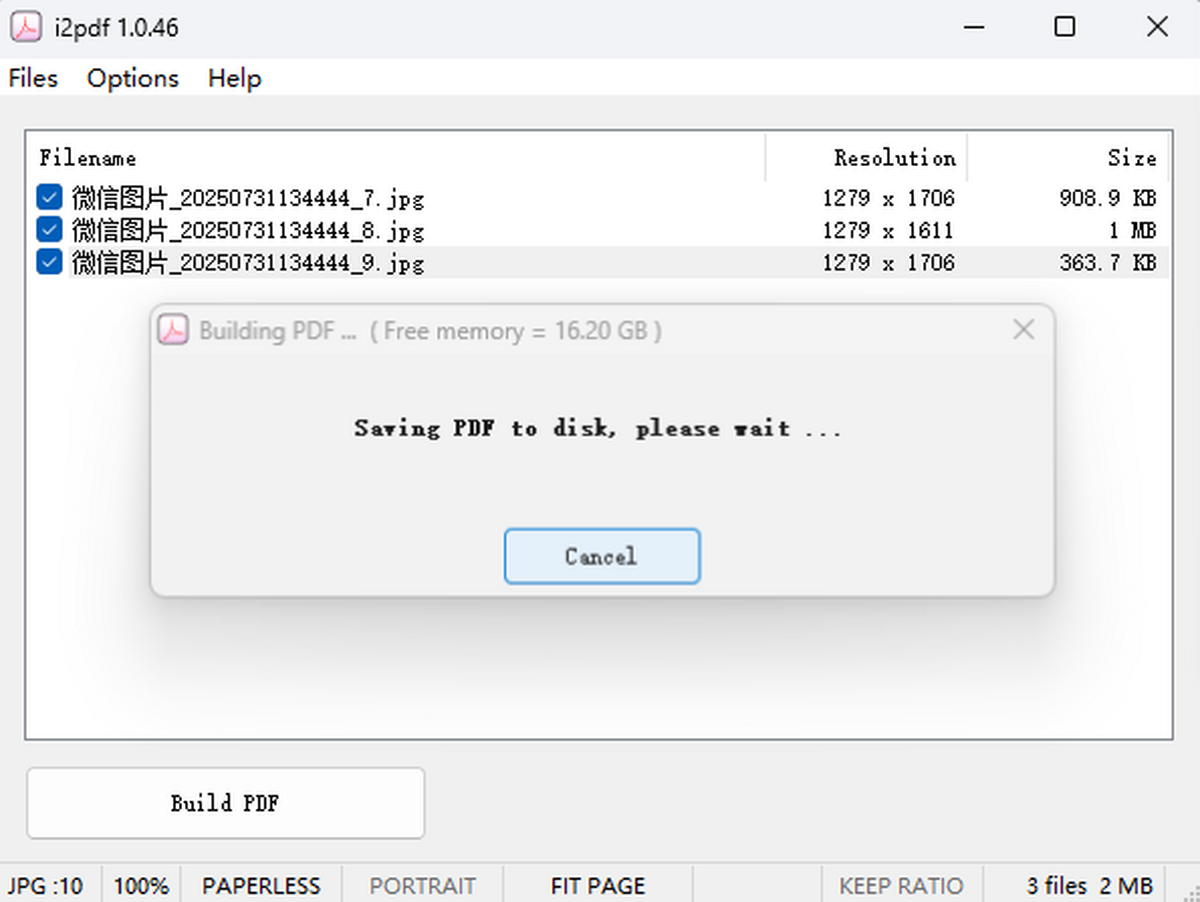This screenshot has height=902, width=1200.
Task: Click the i2pdf PDF icon in the title bar
Action: (x=26, y=27)
